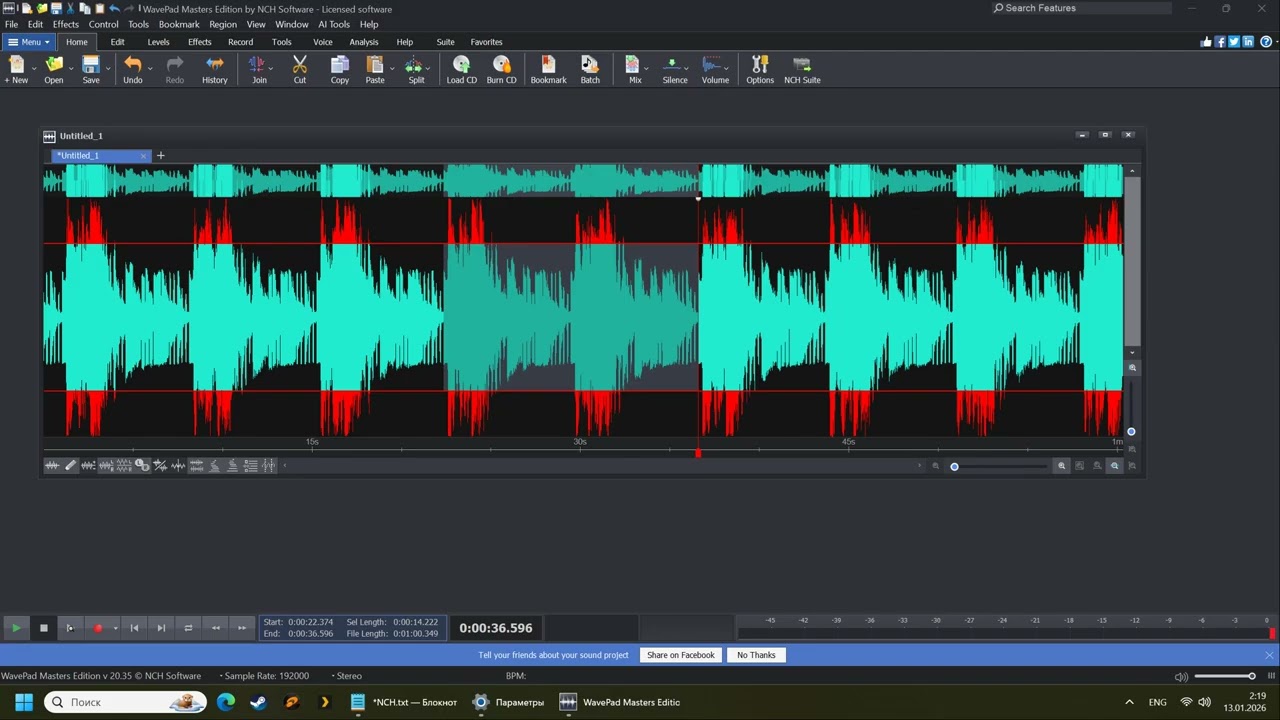The width and height of the screenshot is (1280, 720).
Task: Select the pencil edit tool below waveform
Action: click(x=71, y=465)
